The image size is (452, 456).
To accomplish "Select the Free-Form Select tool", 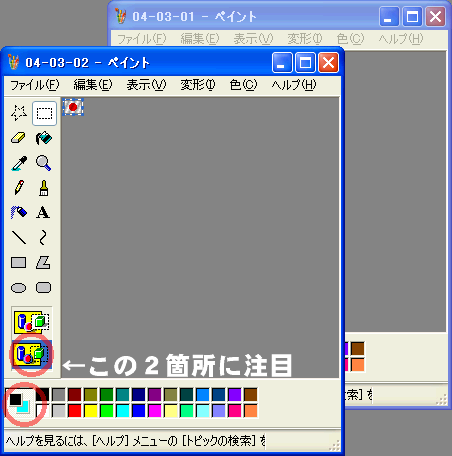I will pos(19,113).
